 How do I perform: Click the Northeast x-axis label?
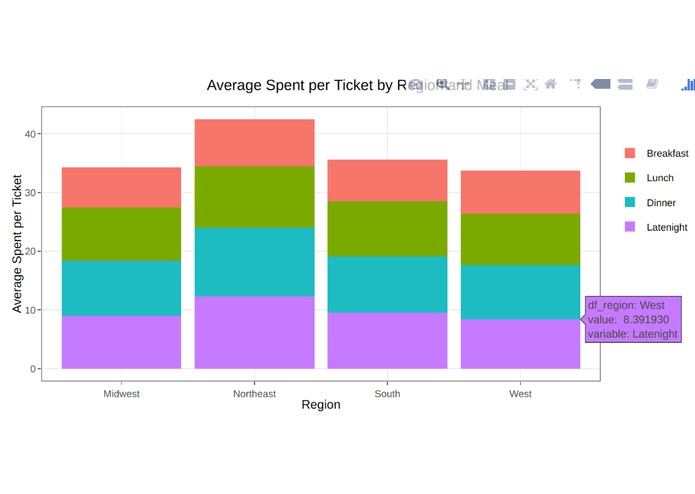point(254,394)
